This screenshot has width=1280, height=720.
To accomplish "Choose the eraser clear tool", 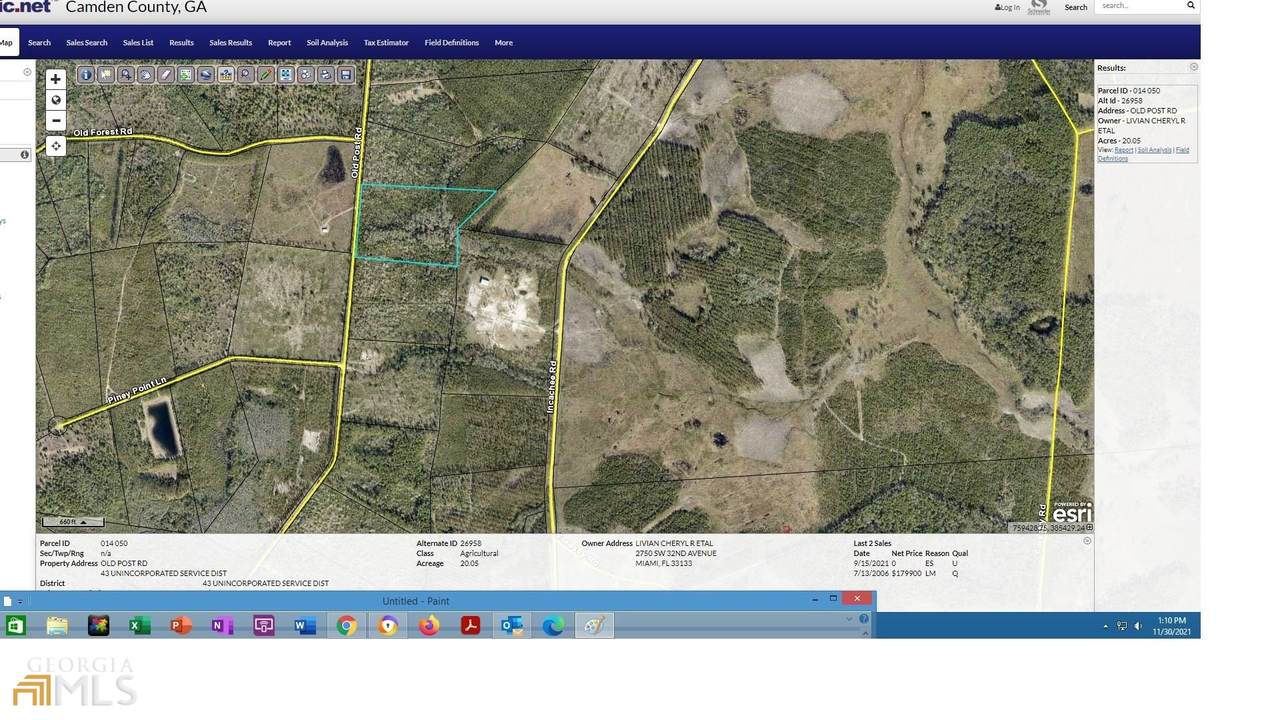I will (x=166, y=74).
